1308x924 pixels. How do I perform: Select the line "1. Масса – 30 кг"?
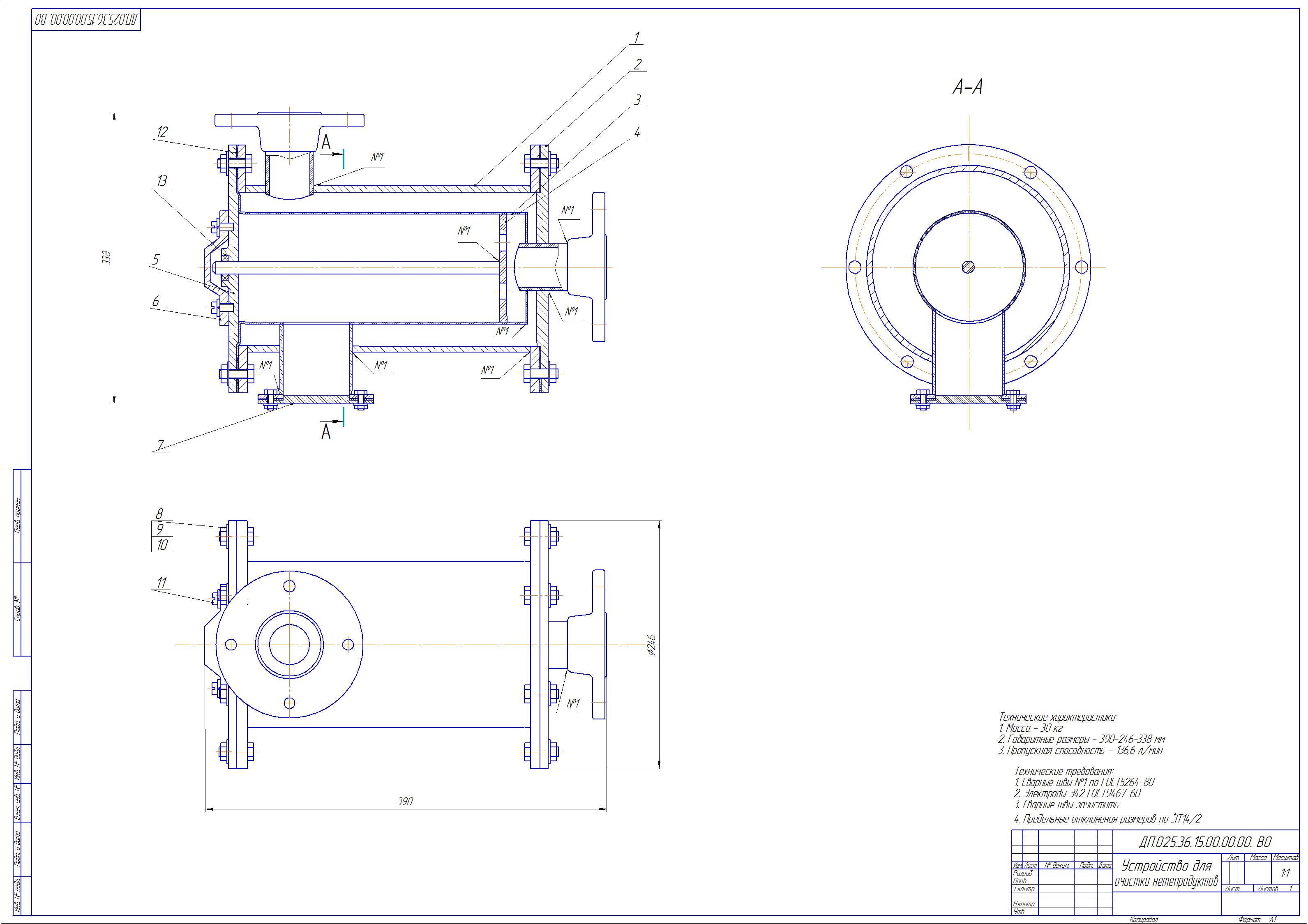(x=1031, y=728)
